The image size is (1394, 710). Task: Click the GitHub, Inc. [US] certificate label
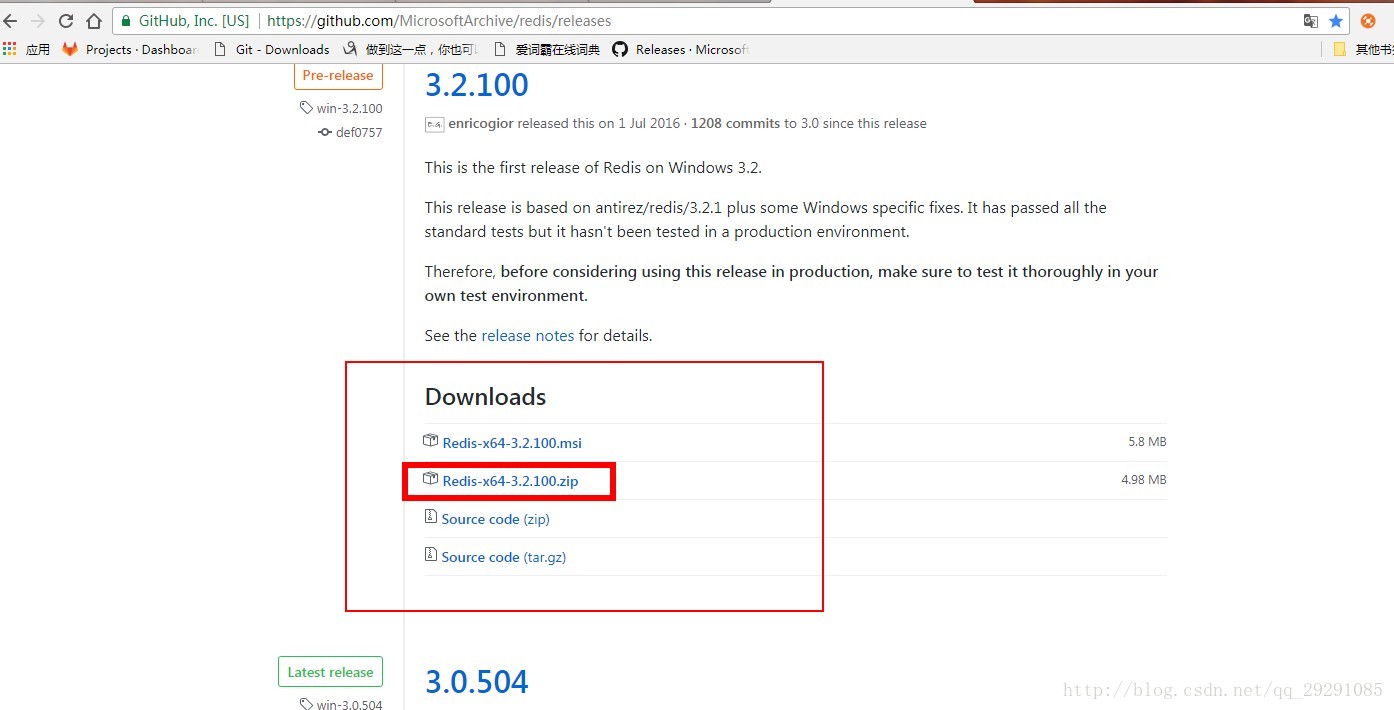194,20
